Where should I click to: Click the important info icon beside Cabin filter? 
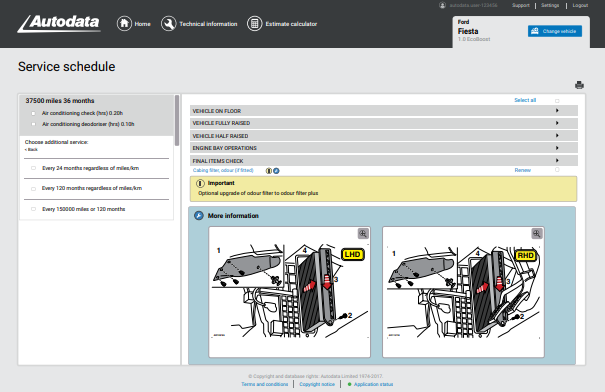click(x=269, y=171)
